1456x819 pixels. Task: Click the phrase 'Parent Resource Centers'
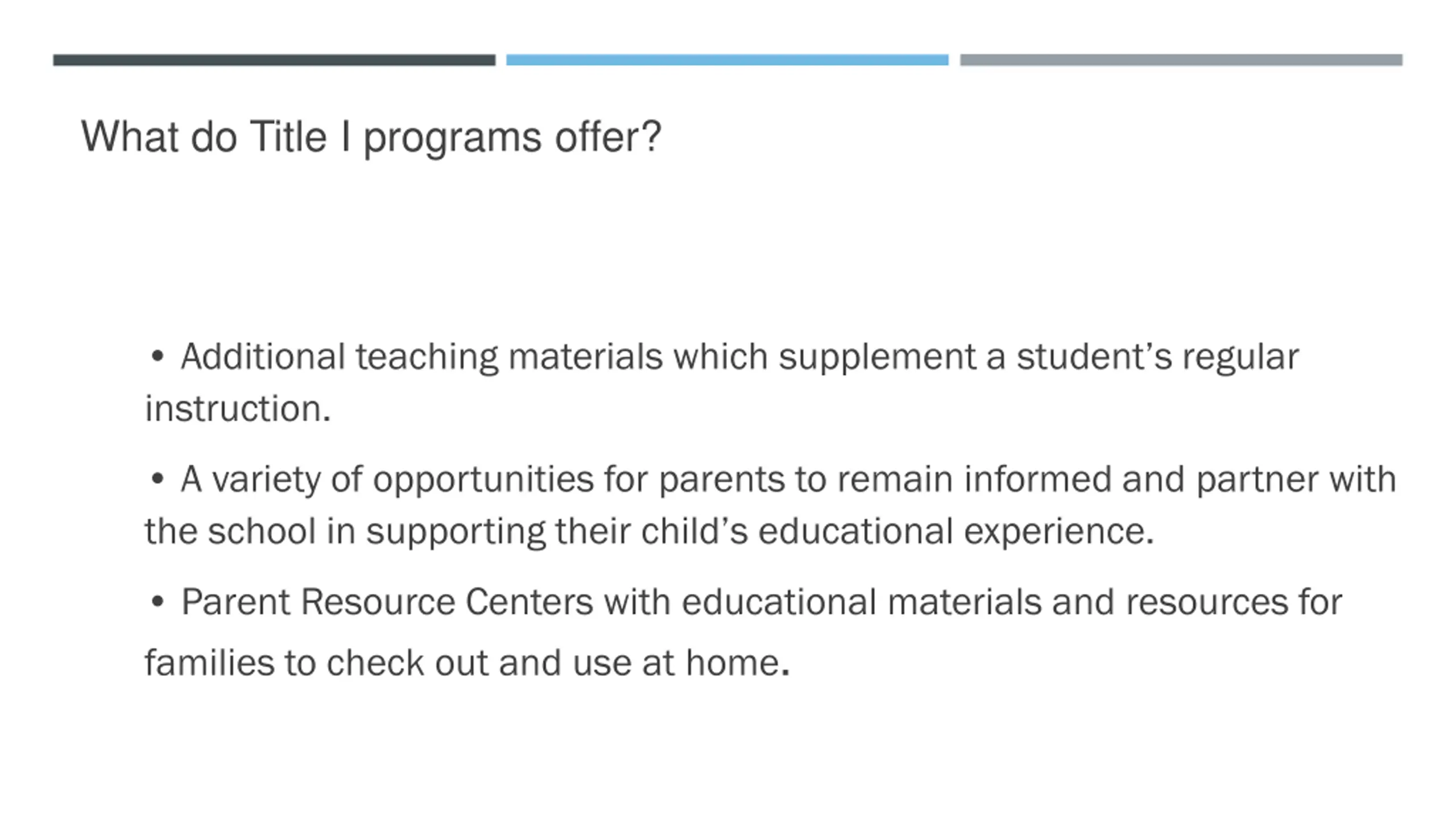[x=387, y=602]
